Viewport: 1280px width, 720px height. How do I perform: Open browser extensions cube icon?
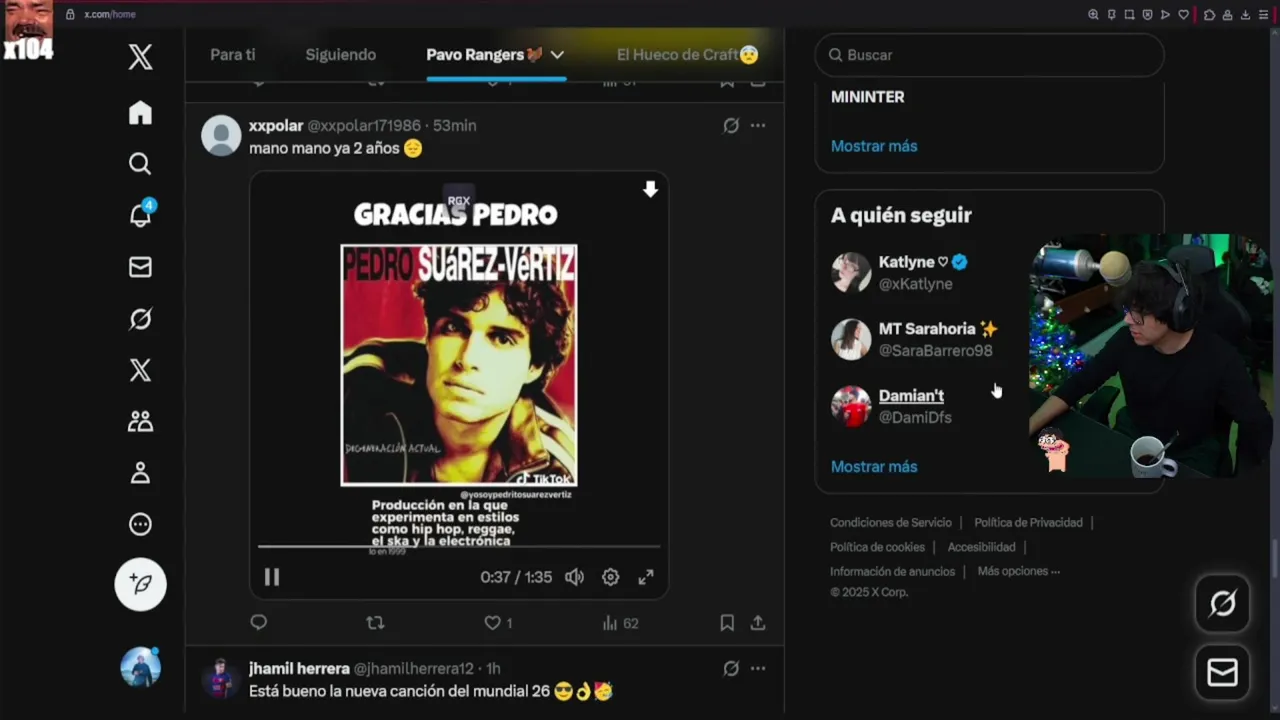1209,14
